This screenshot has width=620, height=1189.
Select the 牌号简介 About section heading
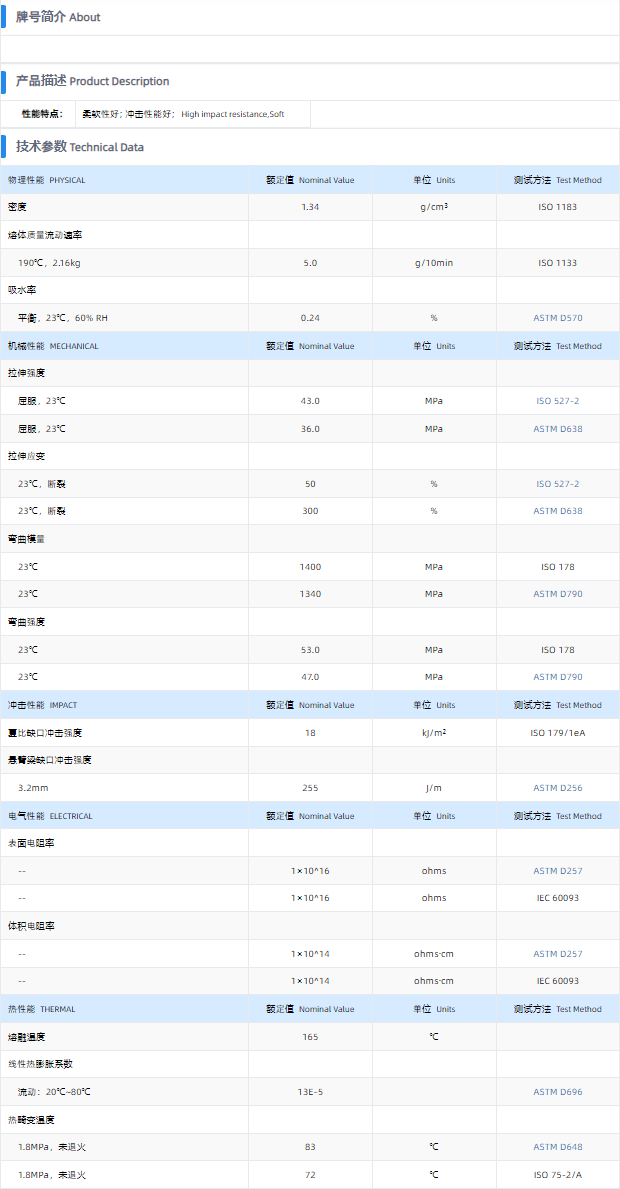[58, 17]
